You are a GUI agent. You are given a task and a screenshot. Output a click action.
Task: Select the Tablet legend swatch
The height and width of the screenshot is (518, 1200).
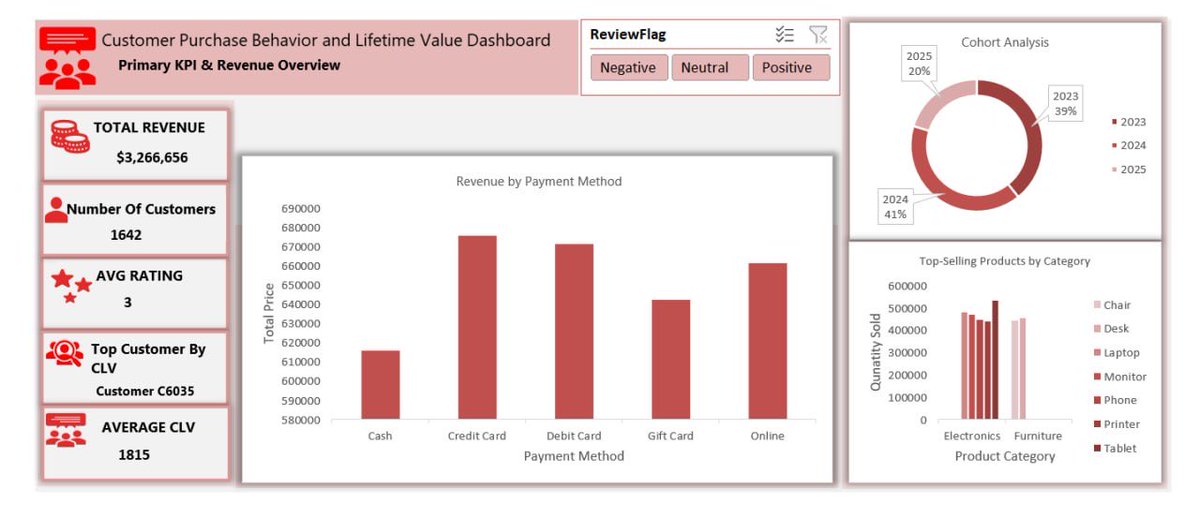(x=1097, y=448)
